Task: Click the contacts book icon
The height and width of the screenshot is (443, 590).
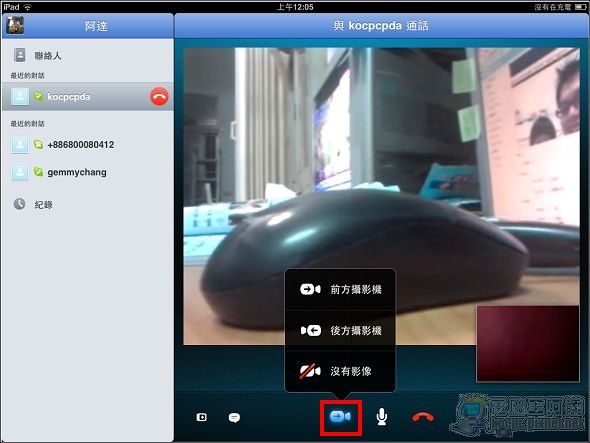Action: (20, 55)
